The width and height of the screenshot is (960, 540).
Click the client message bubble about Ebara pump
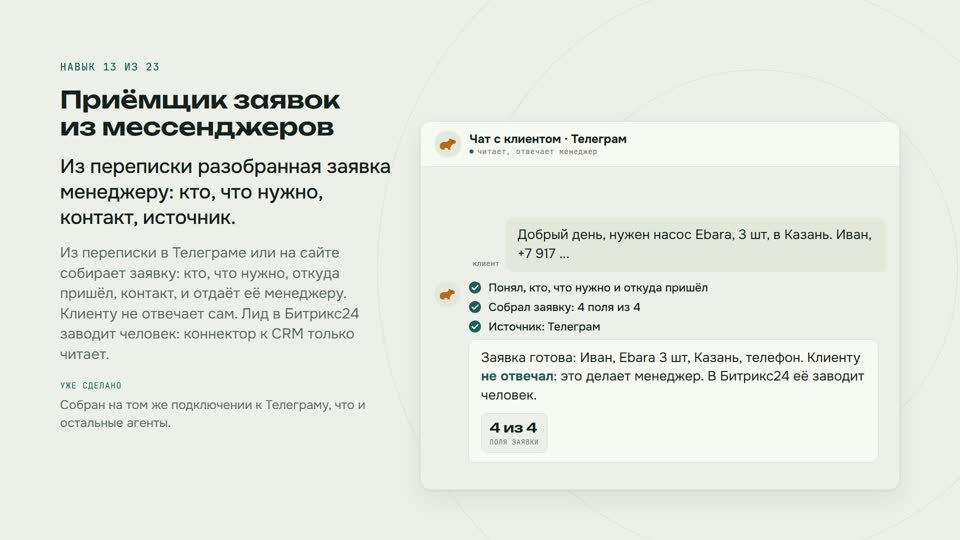coord(696,244)
